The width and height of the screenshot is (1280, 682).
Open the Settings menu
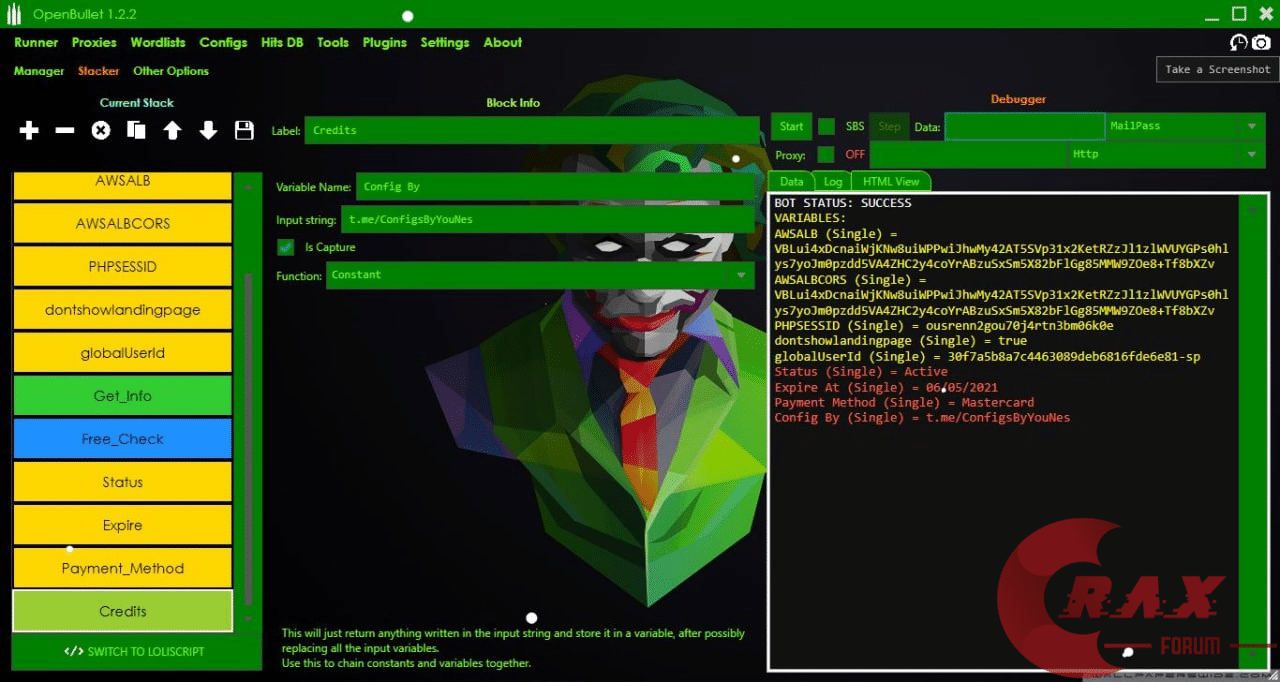(445, 42)
